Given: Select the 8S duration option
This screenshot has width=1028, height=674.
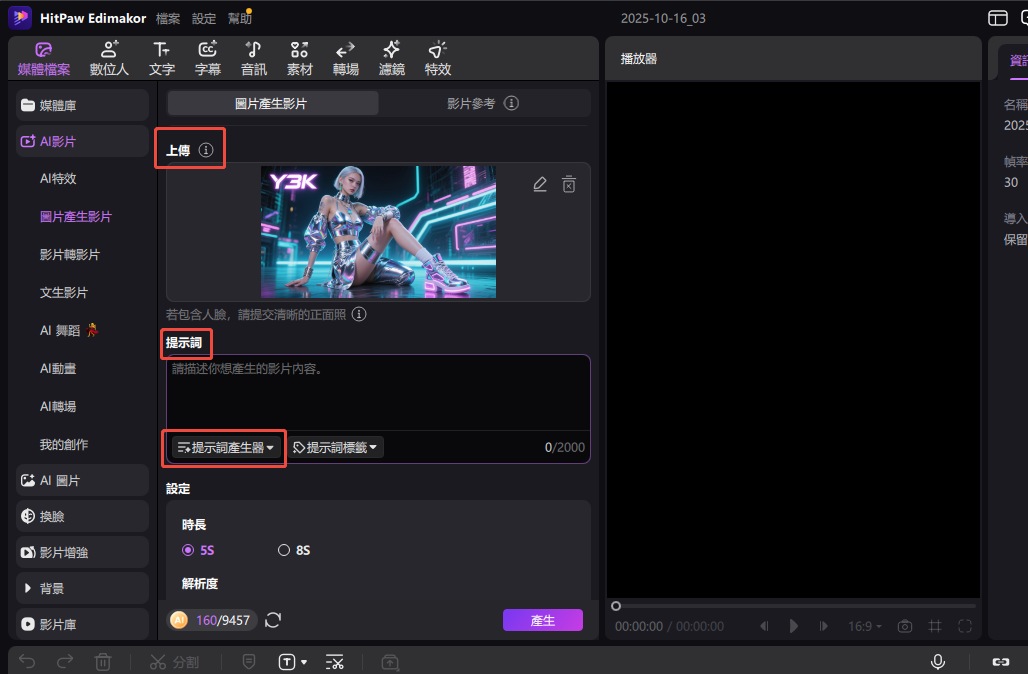Looking at the screenshot, I should (285, 550).
